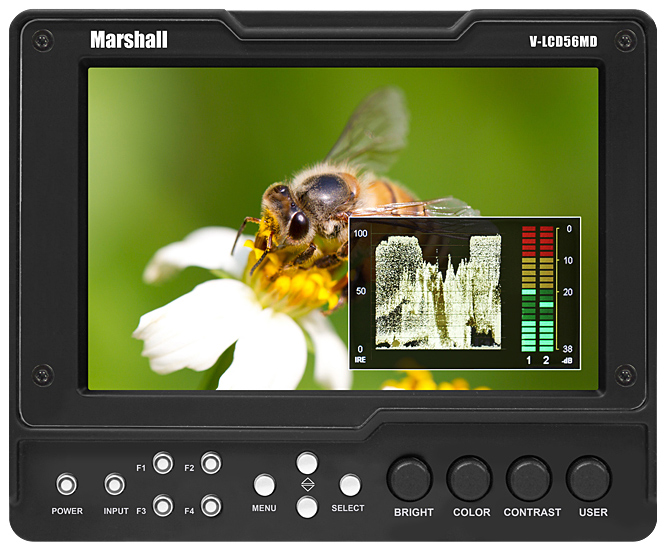The height and width of the screenshot is (556, 666).
Task: Click the V-LCD56MD model label
Action: [x=563, y=42]
